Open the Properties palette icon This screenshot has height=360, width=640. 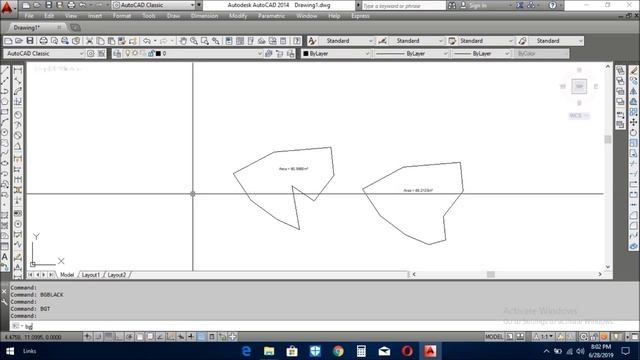click(229, 41)
